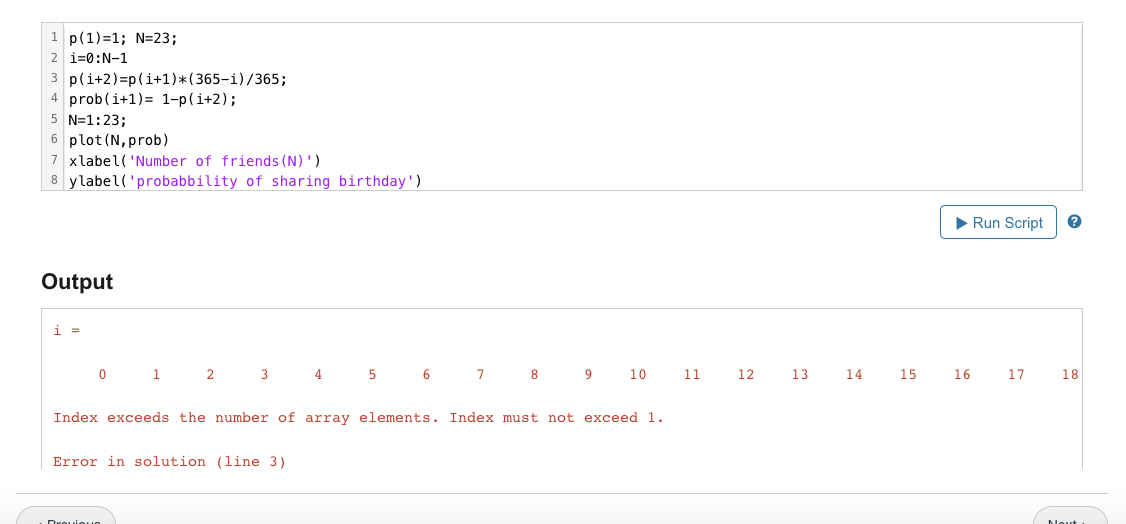Viewport: 1126px width, 524px height.
Task: Open the help question mark icon
Action: [x=1074, y=222]
